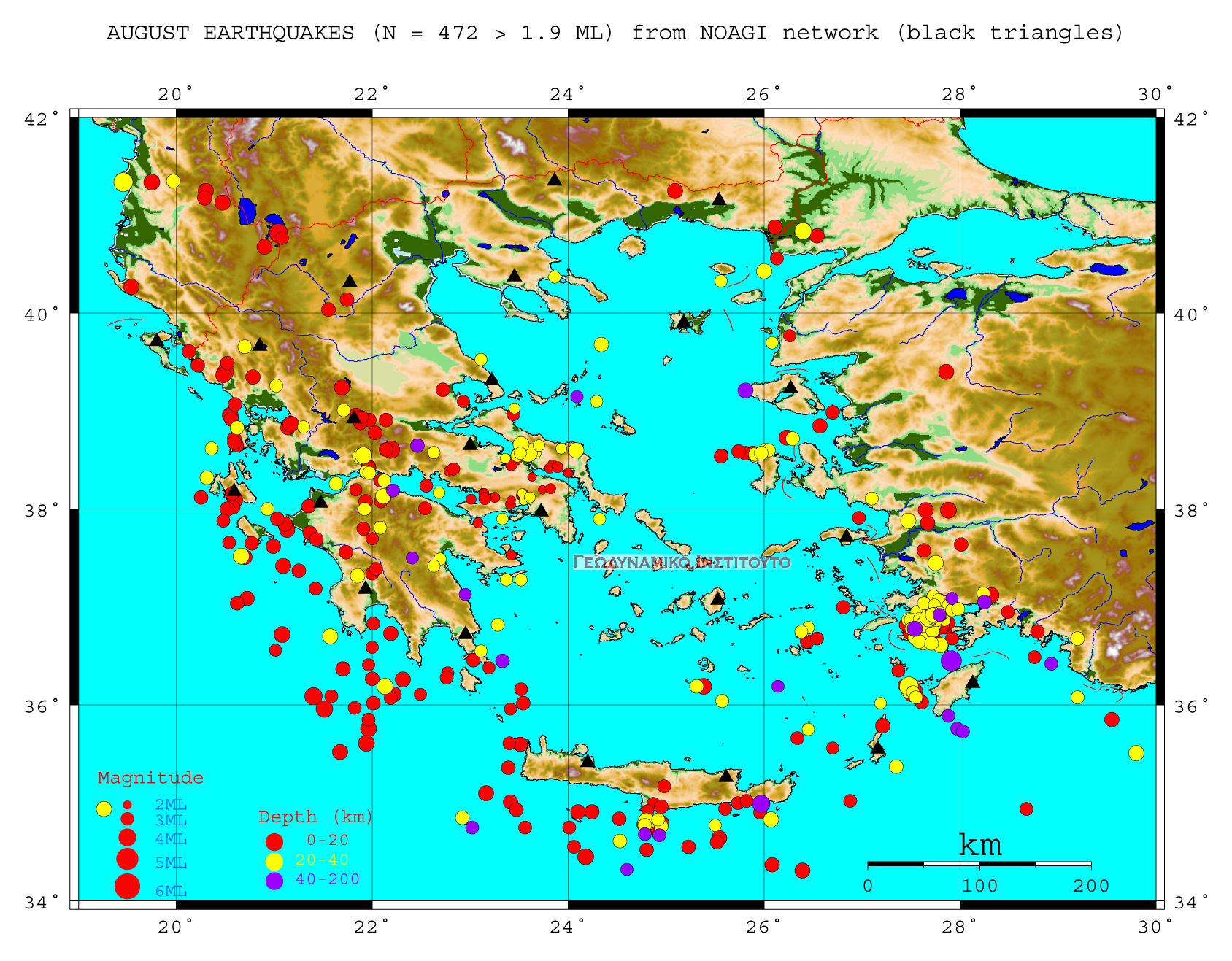1232x961 pixels.
Task: Click the '42°' latitude label on right axis
Action: coord(1191,118)
